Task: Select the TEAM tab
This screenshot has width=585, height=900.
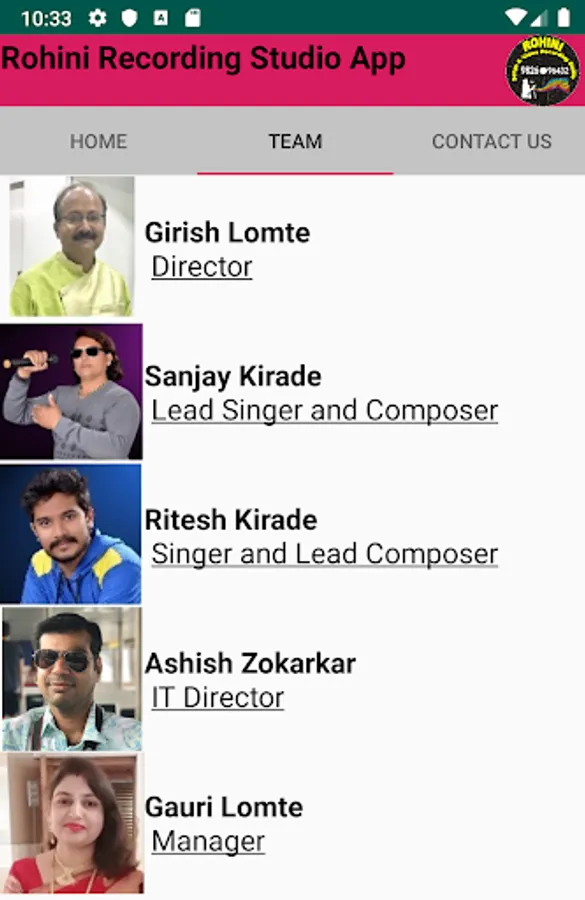Action: [x=295, y=141]
